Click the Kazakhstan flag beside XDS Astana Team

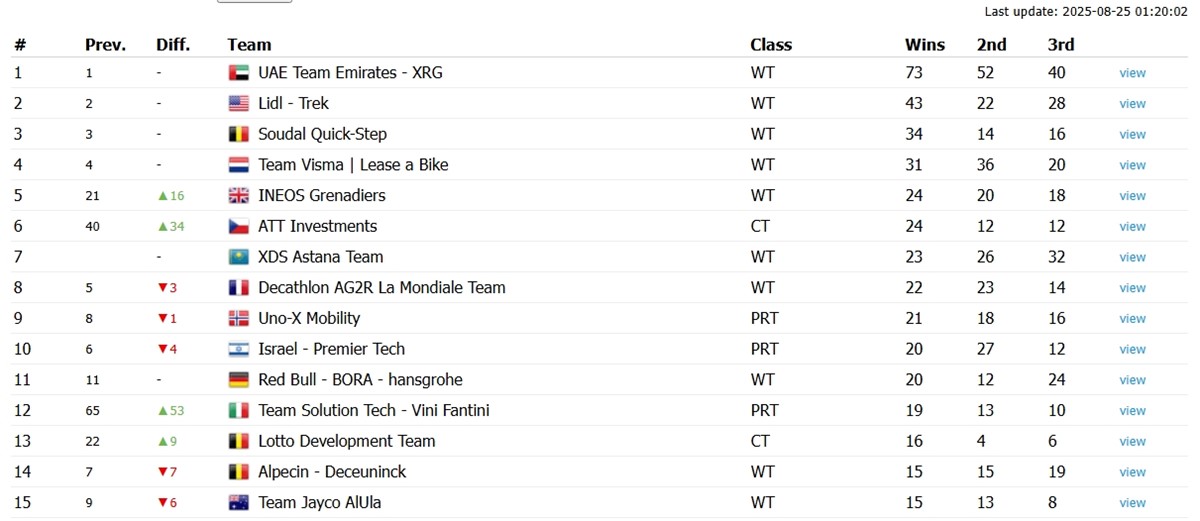pos(238,257)
